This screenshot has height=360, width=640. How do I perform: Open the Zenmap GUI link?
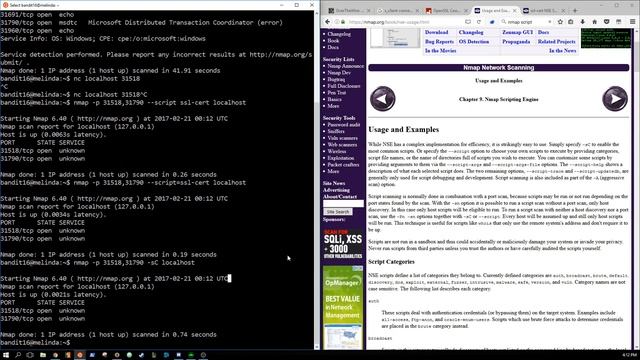coord(517,32)
